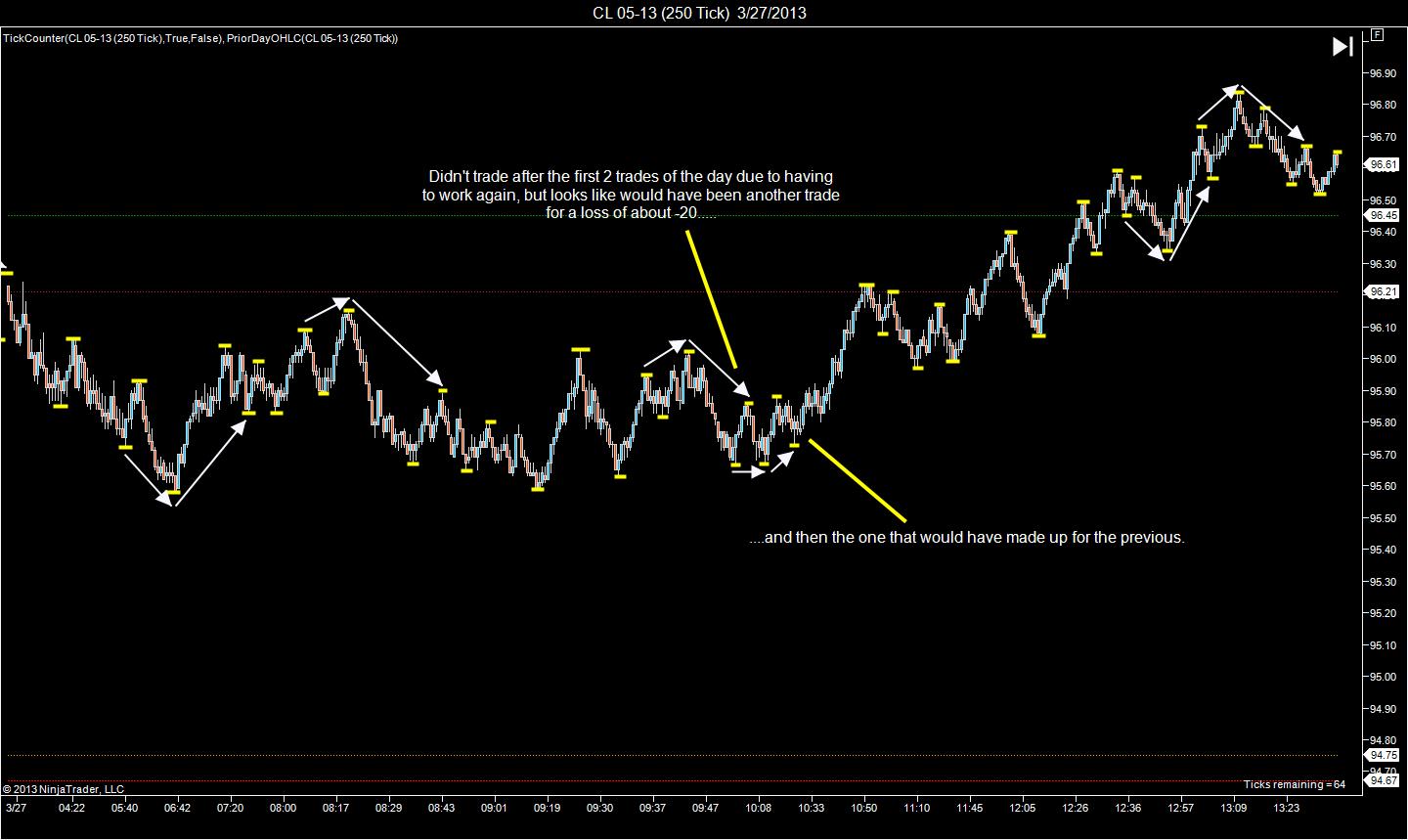Image resolution: width=1408 pixels, height=840 pixels.
Task: Click the 12:57 time axis label
Action: click(x=1180, y=808)
